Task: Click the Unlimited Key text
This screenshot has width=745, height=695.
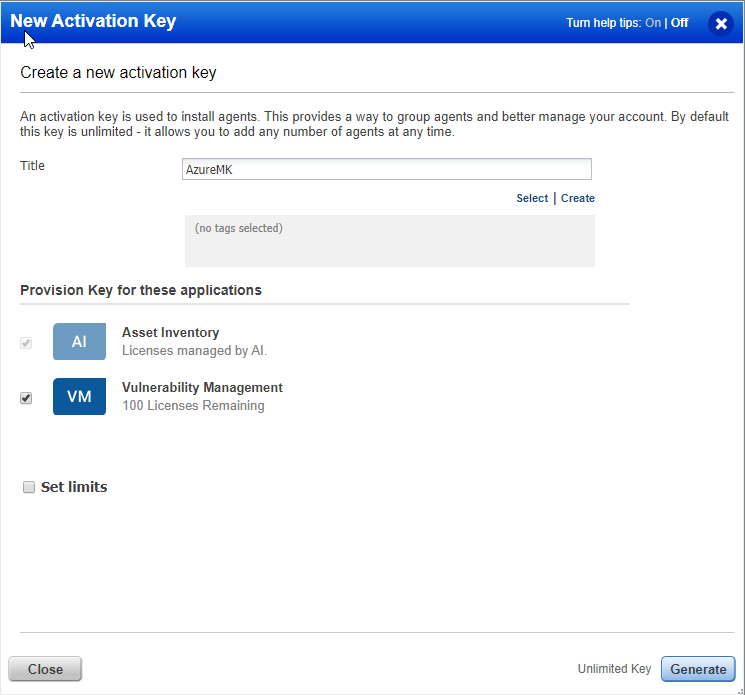Action: 614,669
